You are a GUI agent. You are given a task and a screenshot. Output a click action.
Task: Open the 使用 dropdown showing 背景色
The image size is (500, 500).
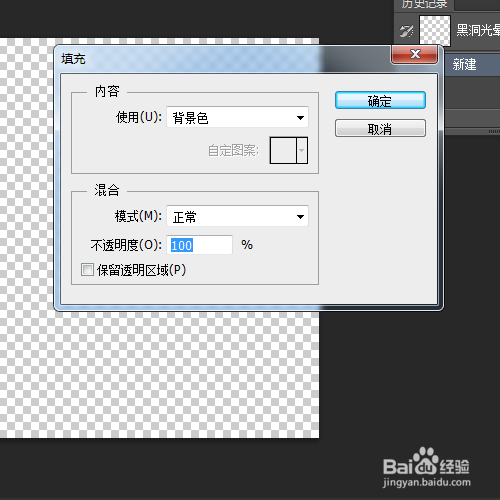pyautogui.click(x=237, y=117)
